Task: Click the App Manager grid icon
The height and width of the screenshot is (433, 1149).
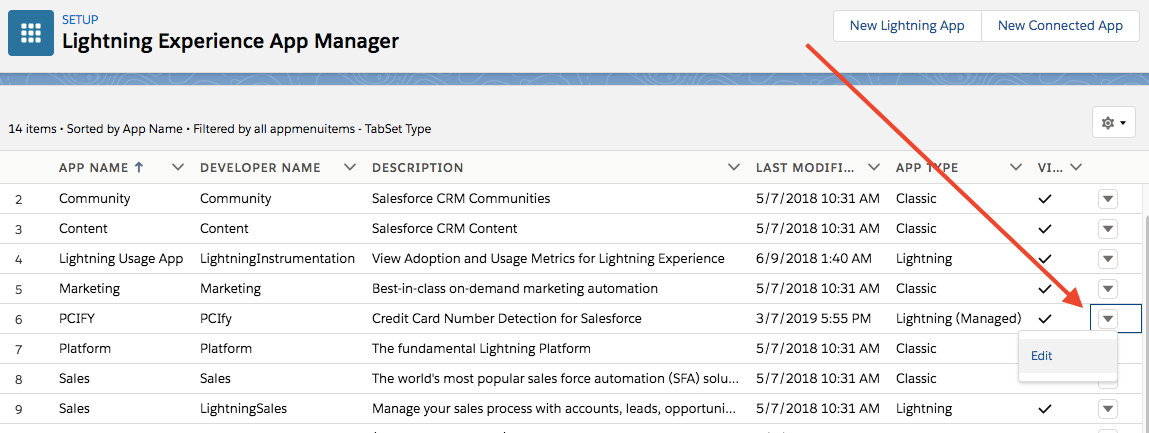Action: (x=31, y=33)
